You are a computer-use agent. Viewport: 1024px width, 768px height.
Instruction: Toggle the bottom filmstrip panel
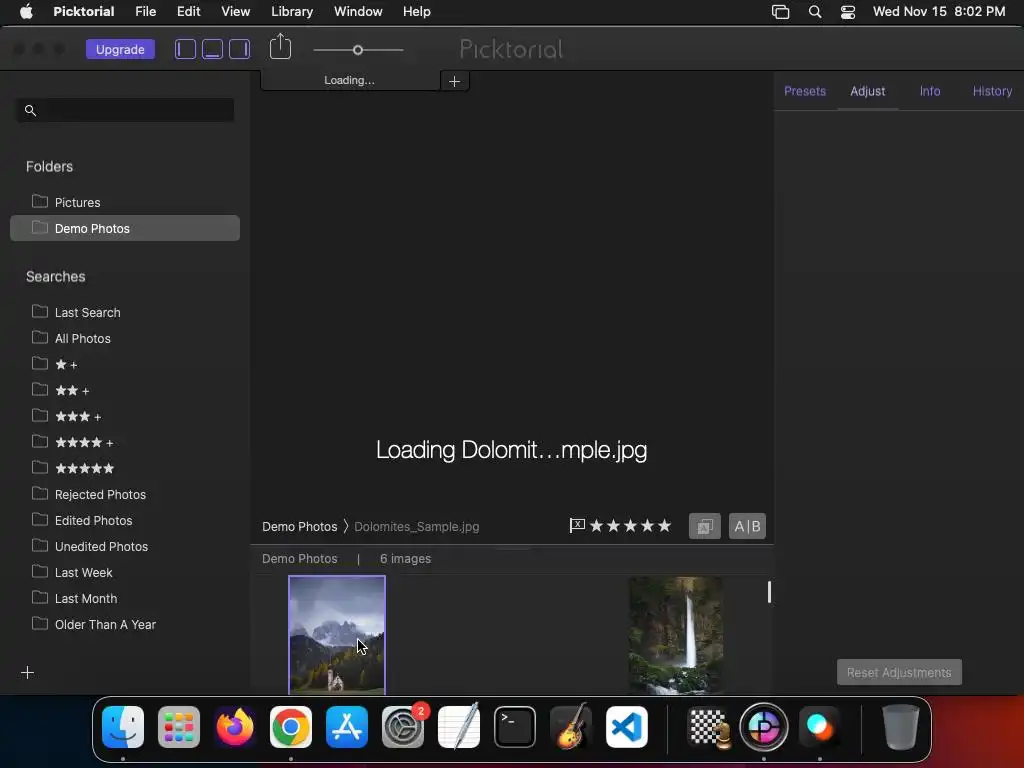coord(212,49)
